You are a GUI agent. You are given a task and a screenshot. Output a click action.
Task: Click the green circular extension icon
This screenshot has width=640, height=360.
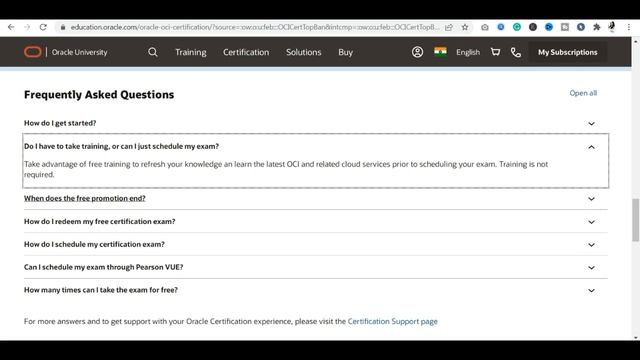click(x=517, y=27)
